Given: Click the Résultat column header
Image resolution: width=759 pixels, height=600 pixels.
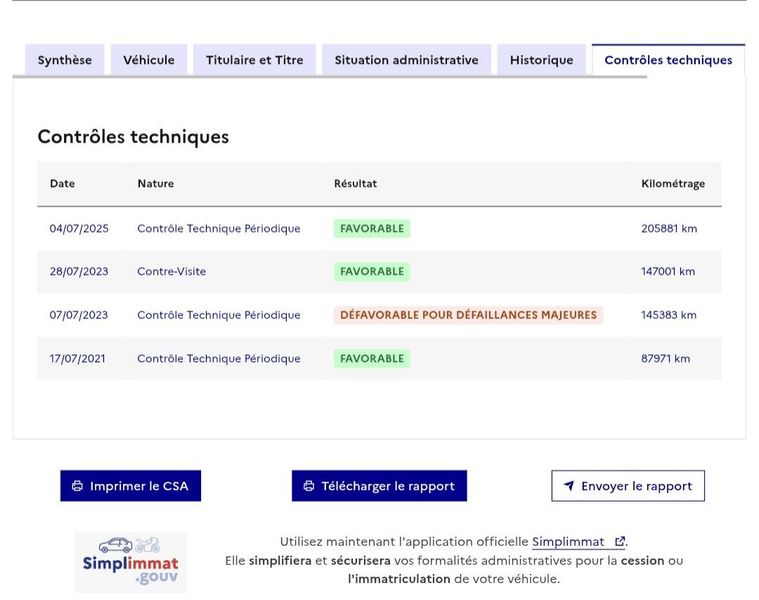Looking at the screenshot, I should coord(355,183).
